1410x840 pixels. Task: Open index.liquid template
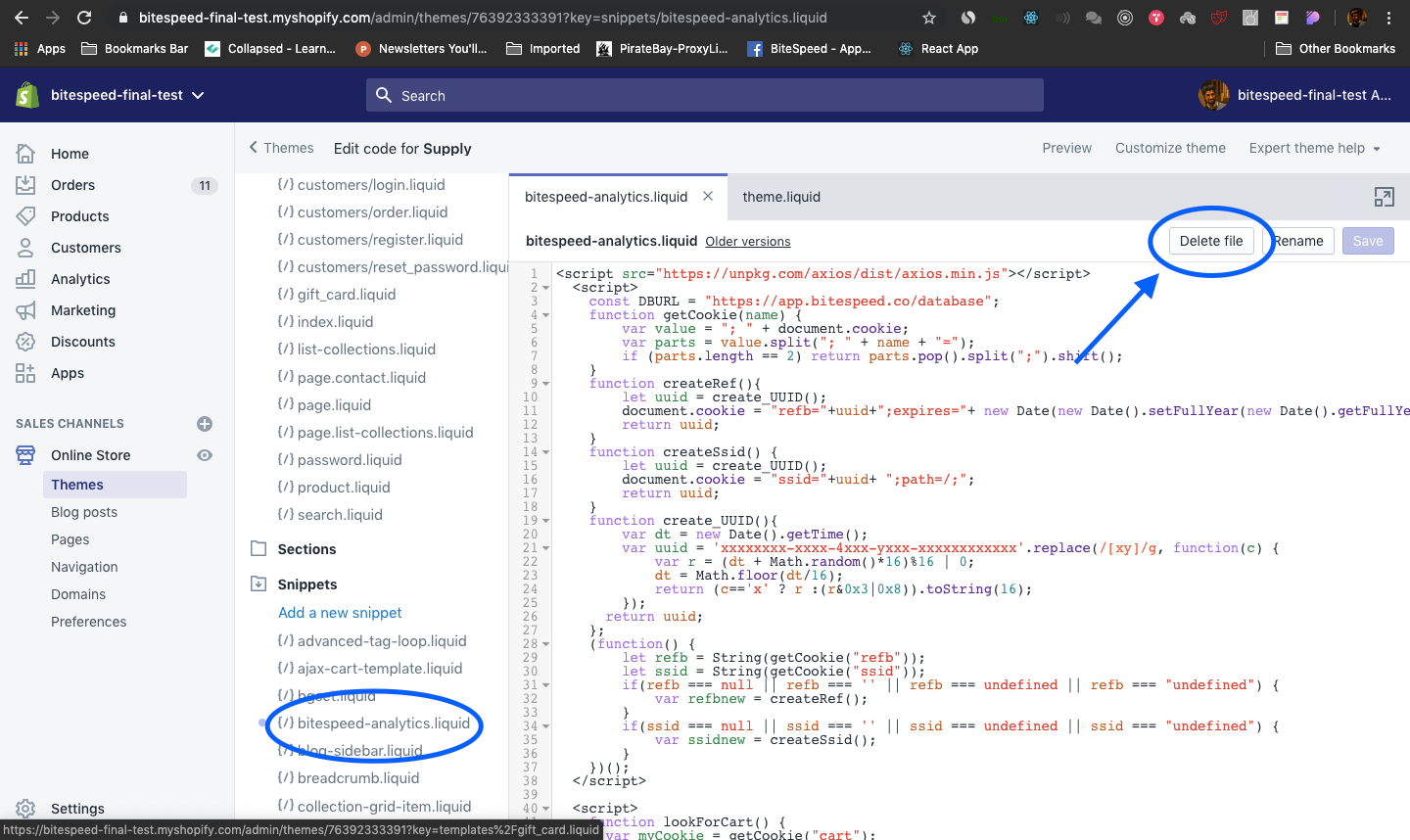pos(335,322)
